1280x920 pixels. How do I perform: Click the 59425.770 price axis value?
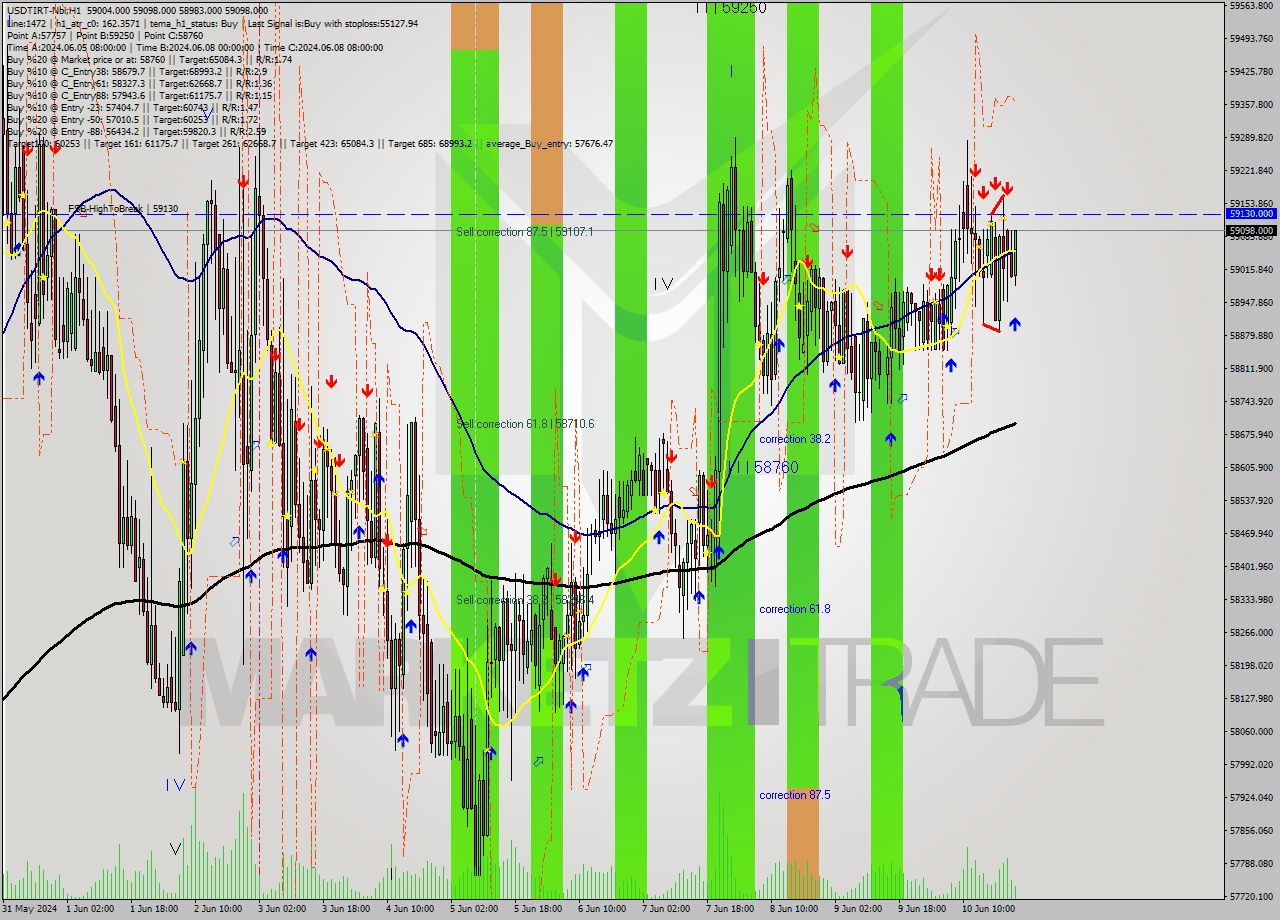(x=1252, y=71)
